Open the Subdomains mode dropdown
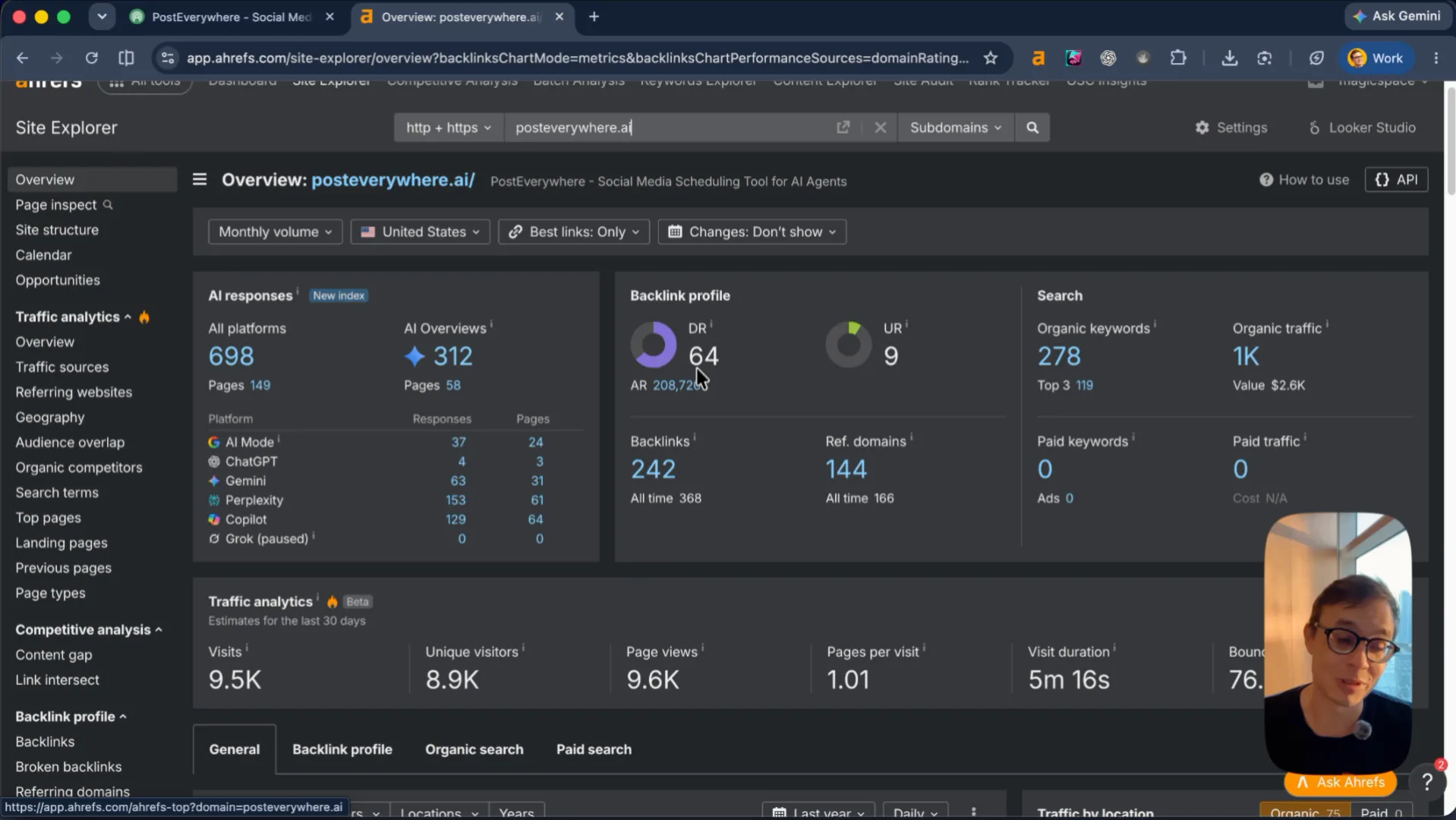 point(956,128)
